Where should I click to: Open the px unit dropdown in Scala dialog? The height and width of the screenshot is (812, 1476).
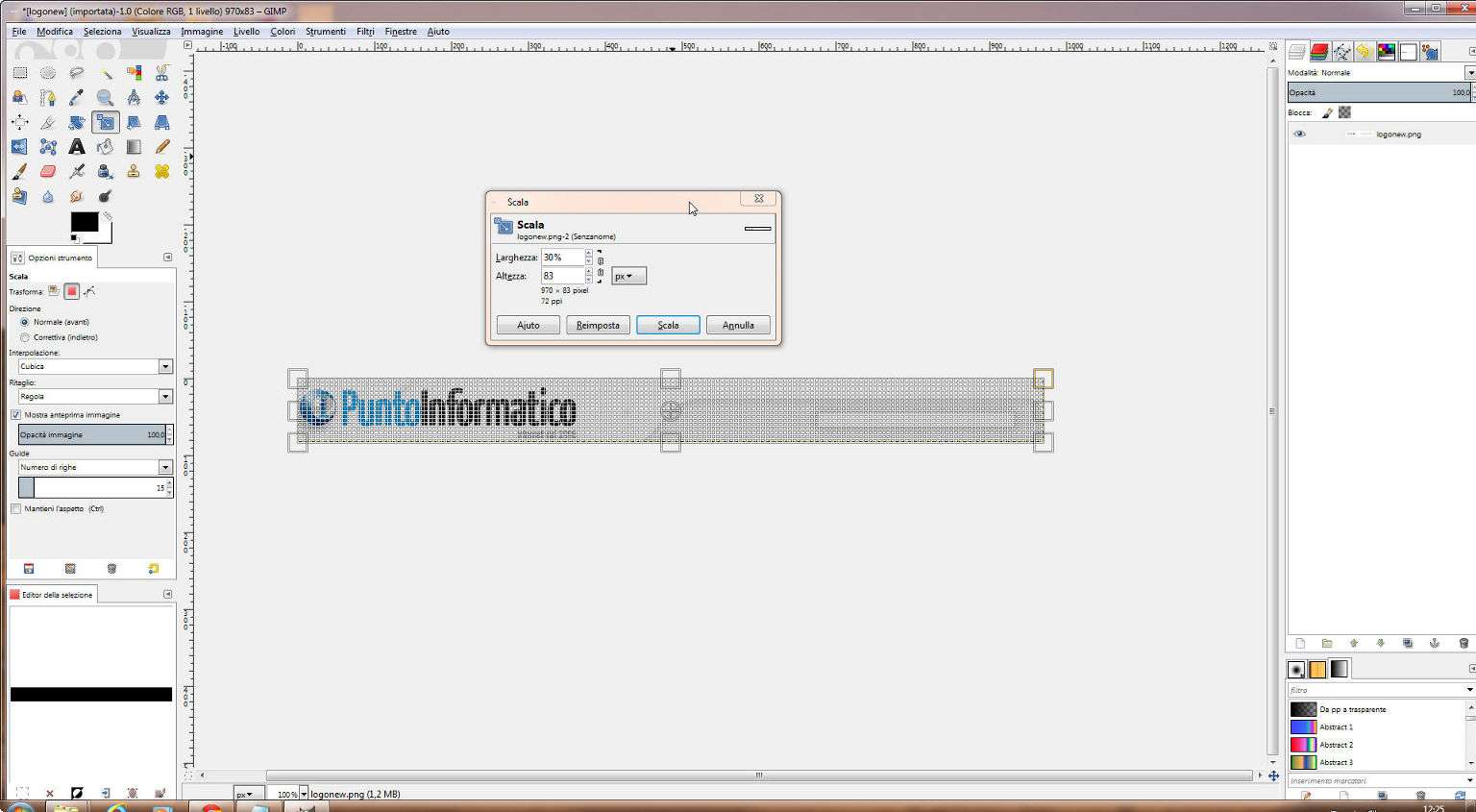tap(628, 277)
